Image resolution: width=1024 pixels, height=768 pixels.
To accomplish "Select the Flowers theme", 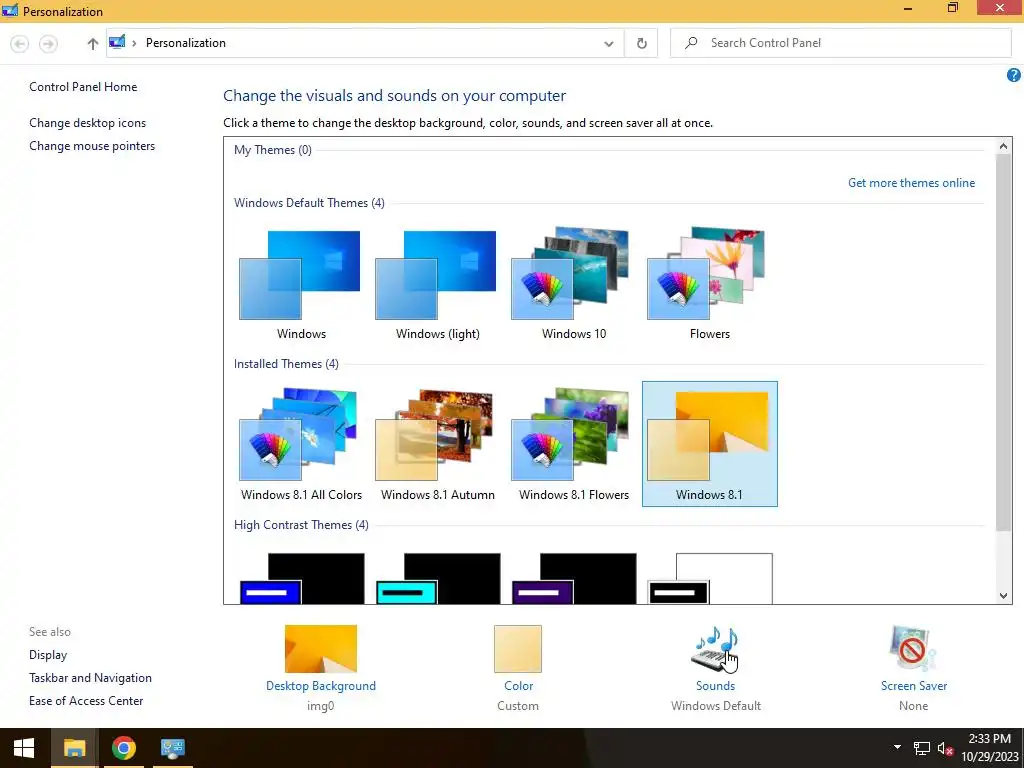I will tap(709, 285).
